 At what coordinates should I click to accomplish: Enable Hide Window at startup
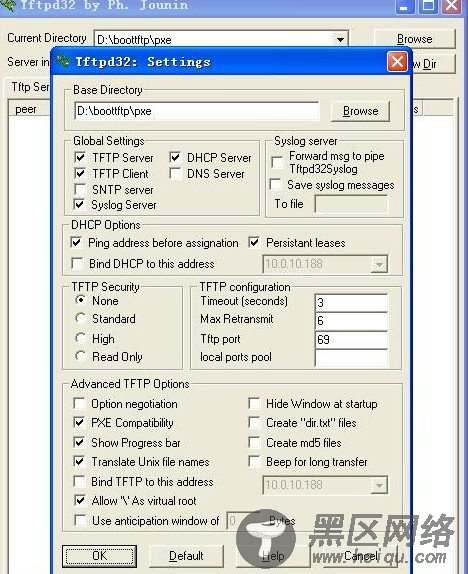click(254, 403)
